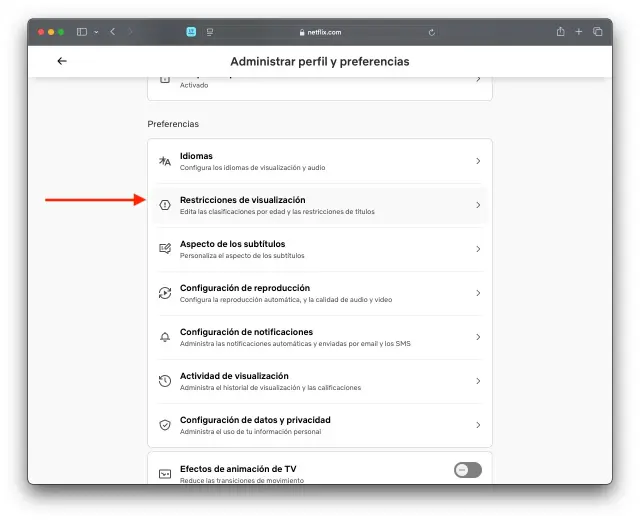Click the Aspecto de los subtítulos icon
This screenshot has width=640, height=521.
[165, 249]
